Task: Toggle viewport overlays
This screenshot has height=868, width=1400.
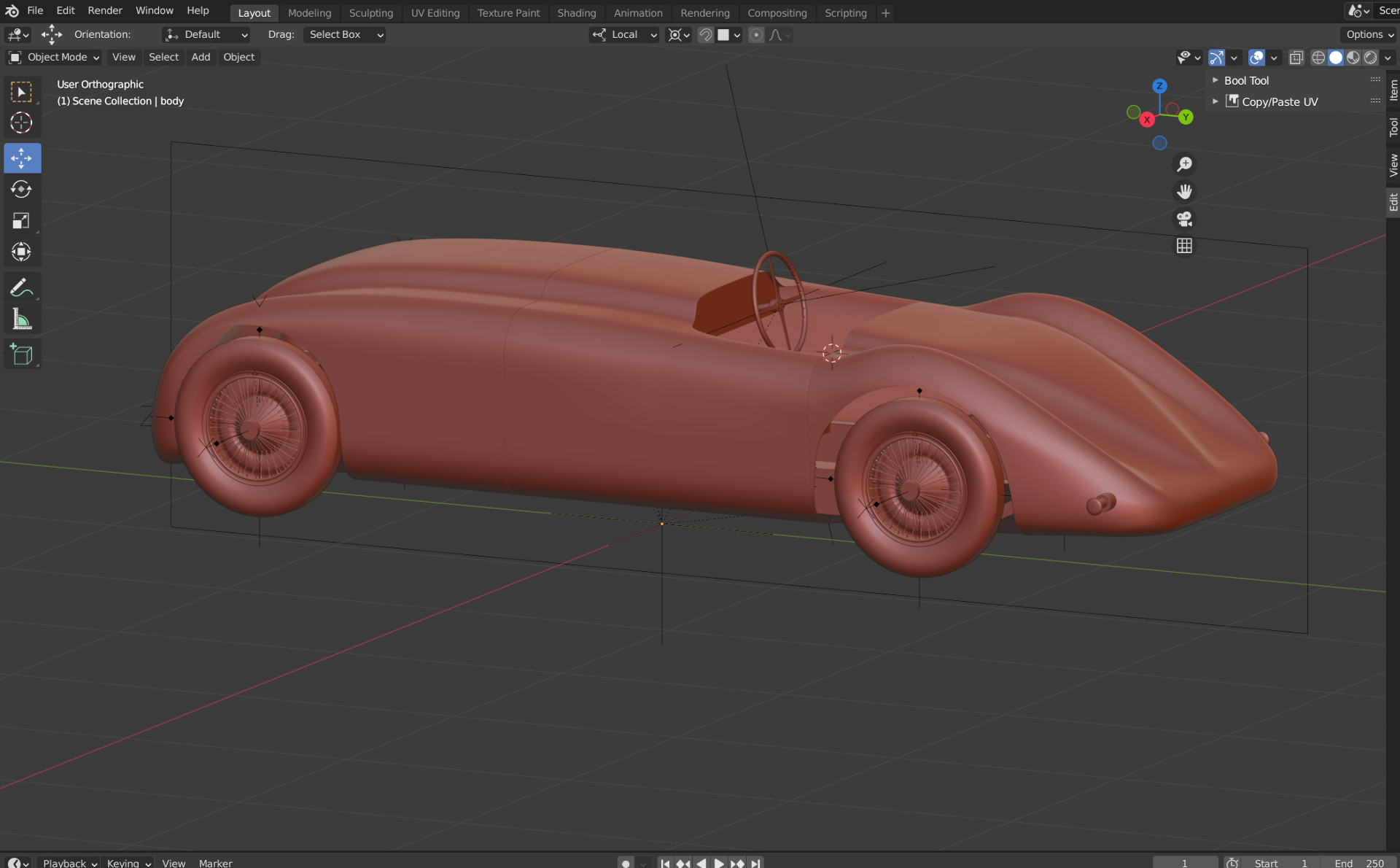Action: [1256, 58]
